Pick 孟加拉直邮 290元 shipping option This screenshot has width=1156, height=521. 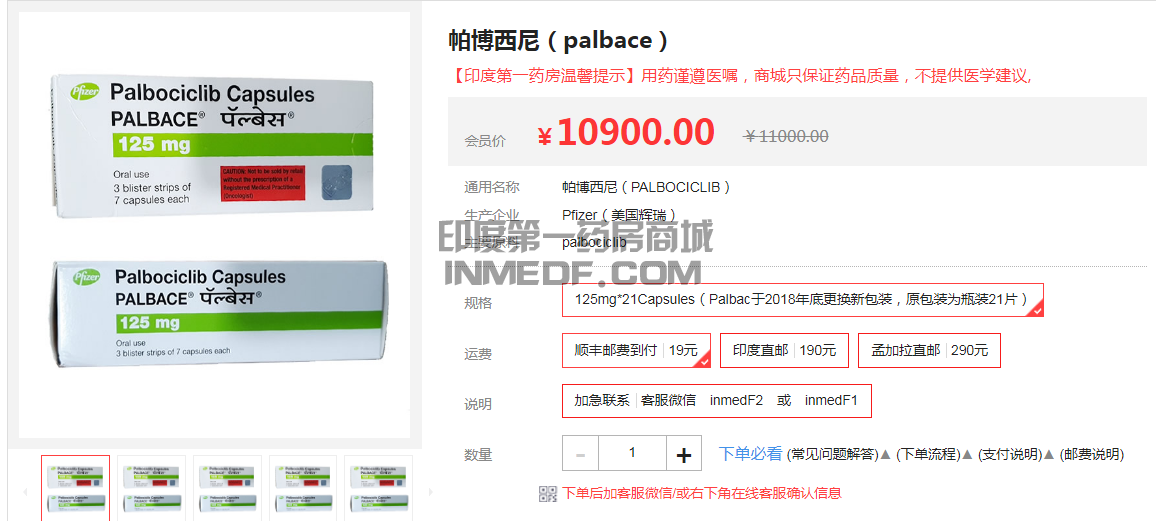929,350
